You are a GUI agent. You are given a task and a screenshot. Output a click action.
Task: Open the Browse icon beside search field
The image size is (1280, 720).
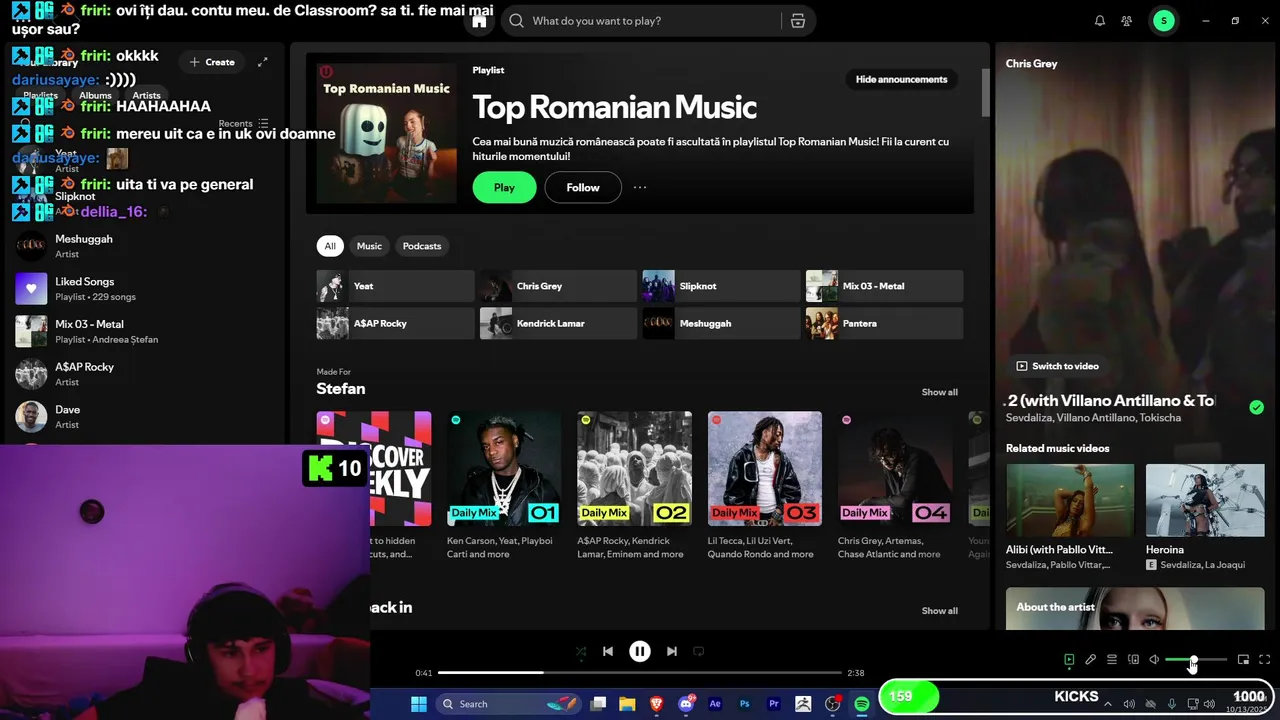(x=797, y=21)
